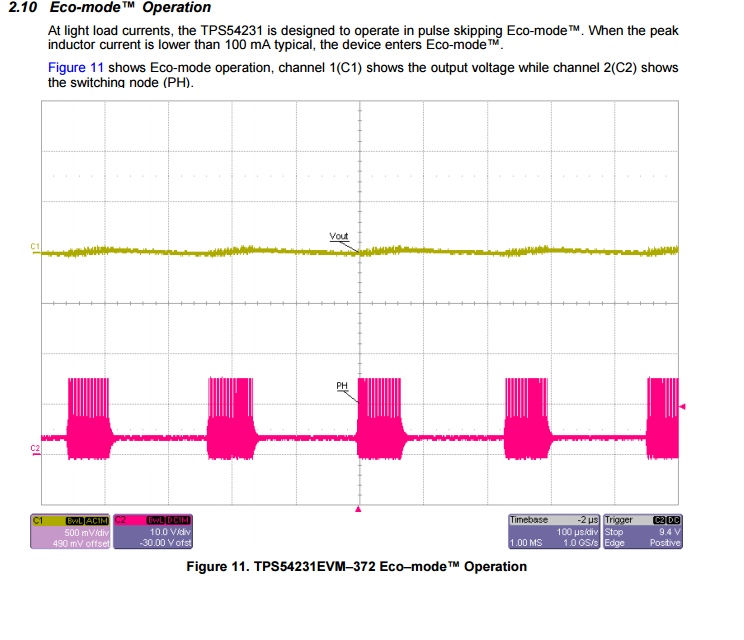The width and height of the screenshot is (744, 640).
Task: Click the section heading 2.10 Eco-mode Operation
Action: tap(110, 8)
